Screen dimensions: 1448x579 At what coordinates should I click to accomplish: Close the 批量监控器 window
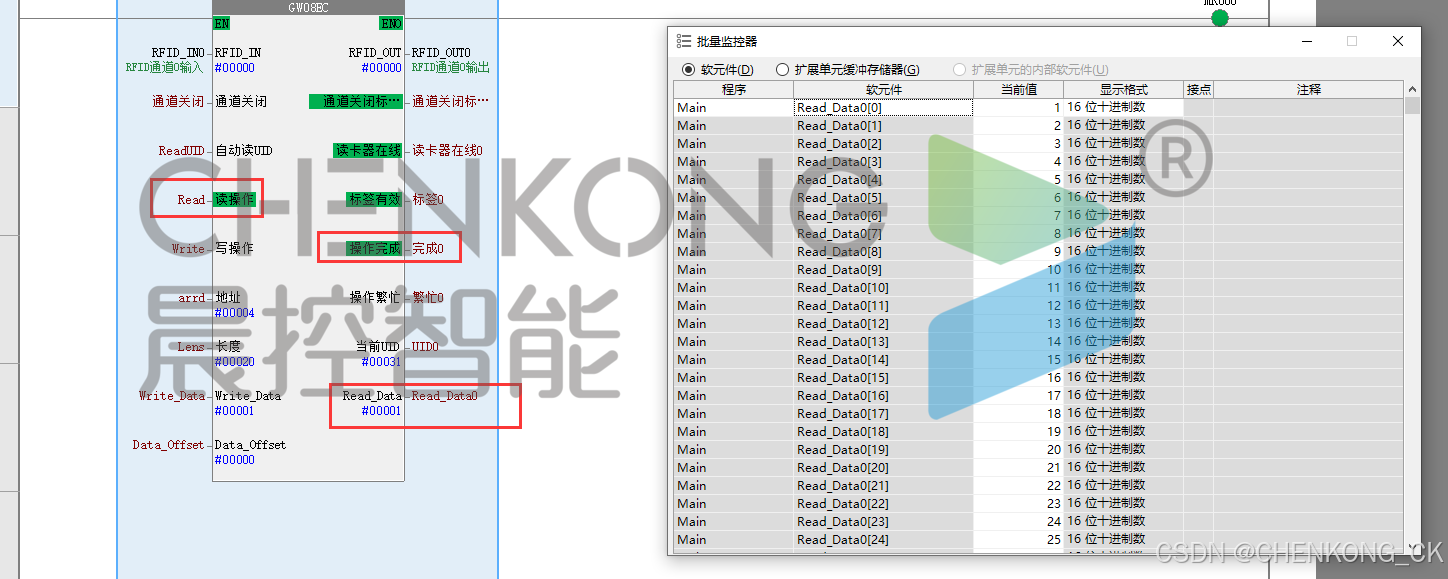1398,41
